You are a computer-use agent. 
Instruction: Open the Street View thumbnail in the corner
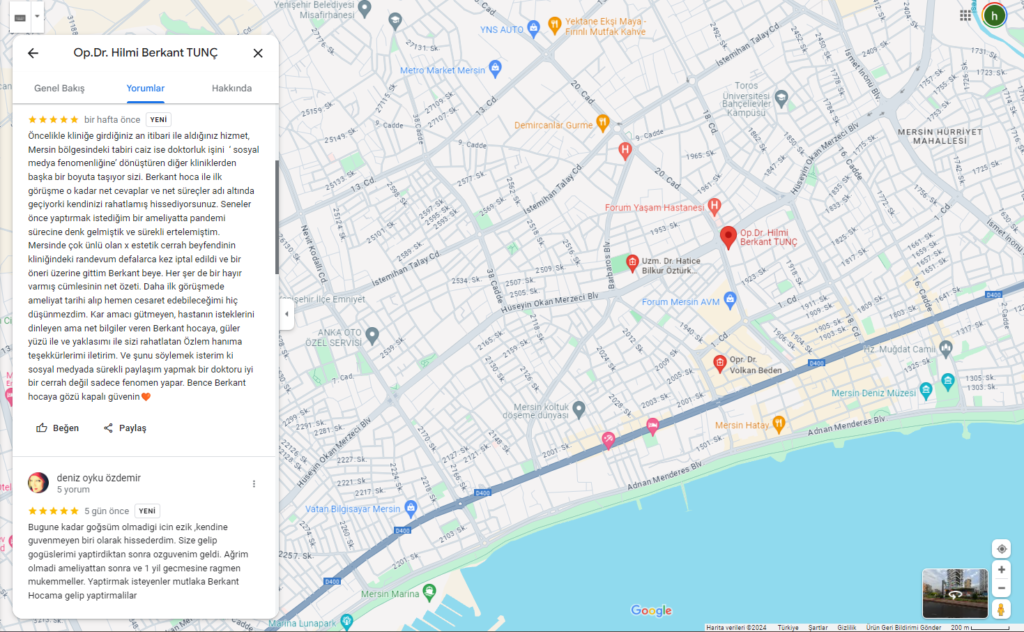point(954,593)
